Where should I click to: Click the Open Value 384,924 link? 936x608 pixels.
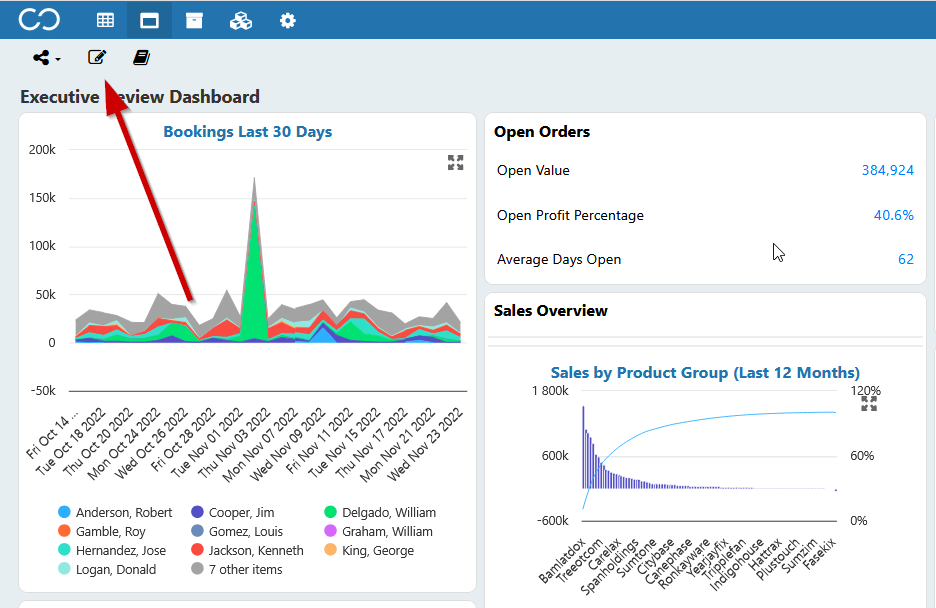[x=888, y=170]
